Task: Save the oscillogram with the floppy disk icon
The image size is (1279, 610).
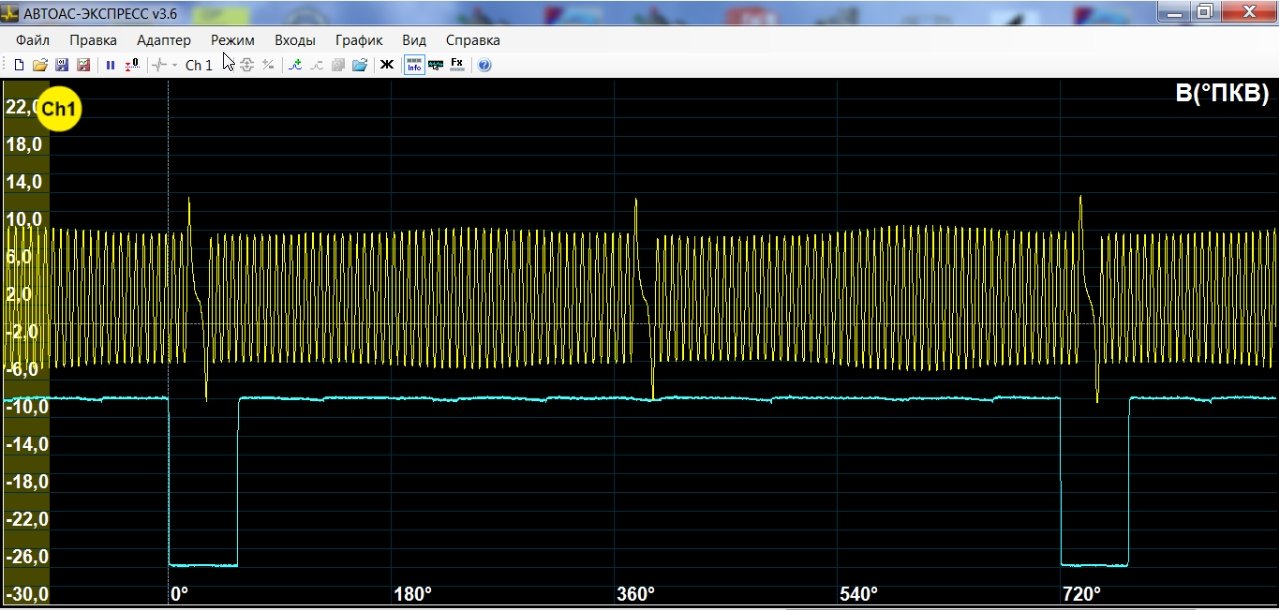Action: pos(62,65)
